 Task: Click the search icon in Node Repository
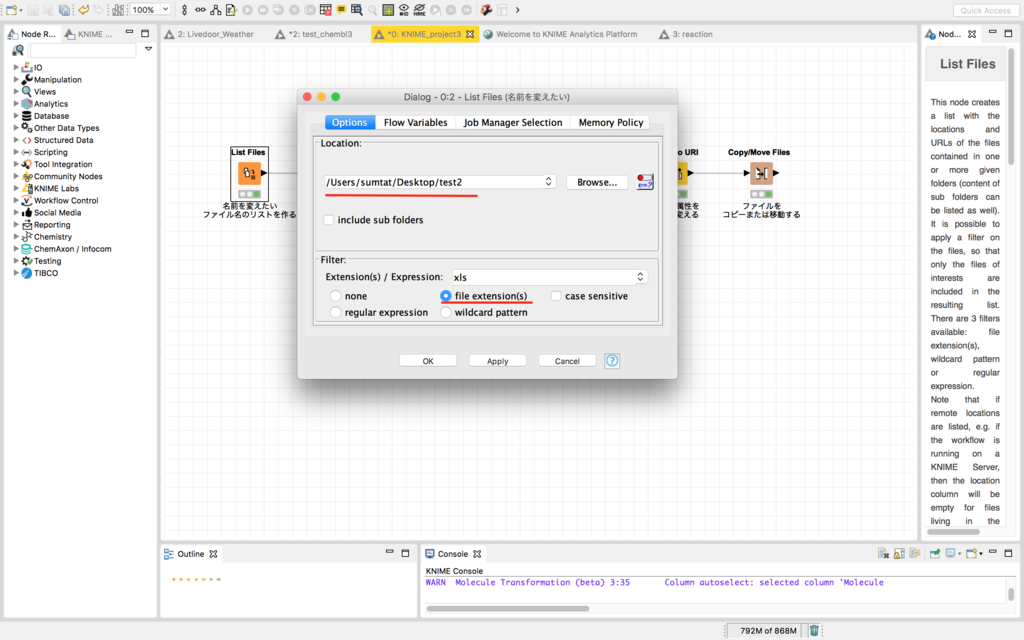coord(18,50)
